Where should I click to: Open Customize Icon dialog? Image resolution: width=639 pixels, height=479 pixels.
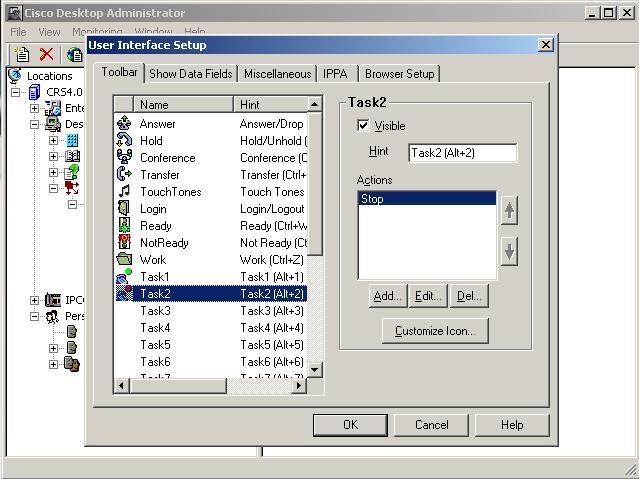pyautogui.click(x=435, y=331)
